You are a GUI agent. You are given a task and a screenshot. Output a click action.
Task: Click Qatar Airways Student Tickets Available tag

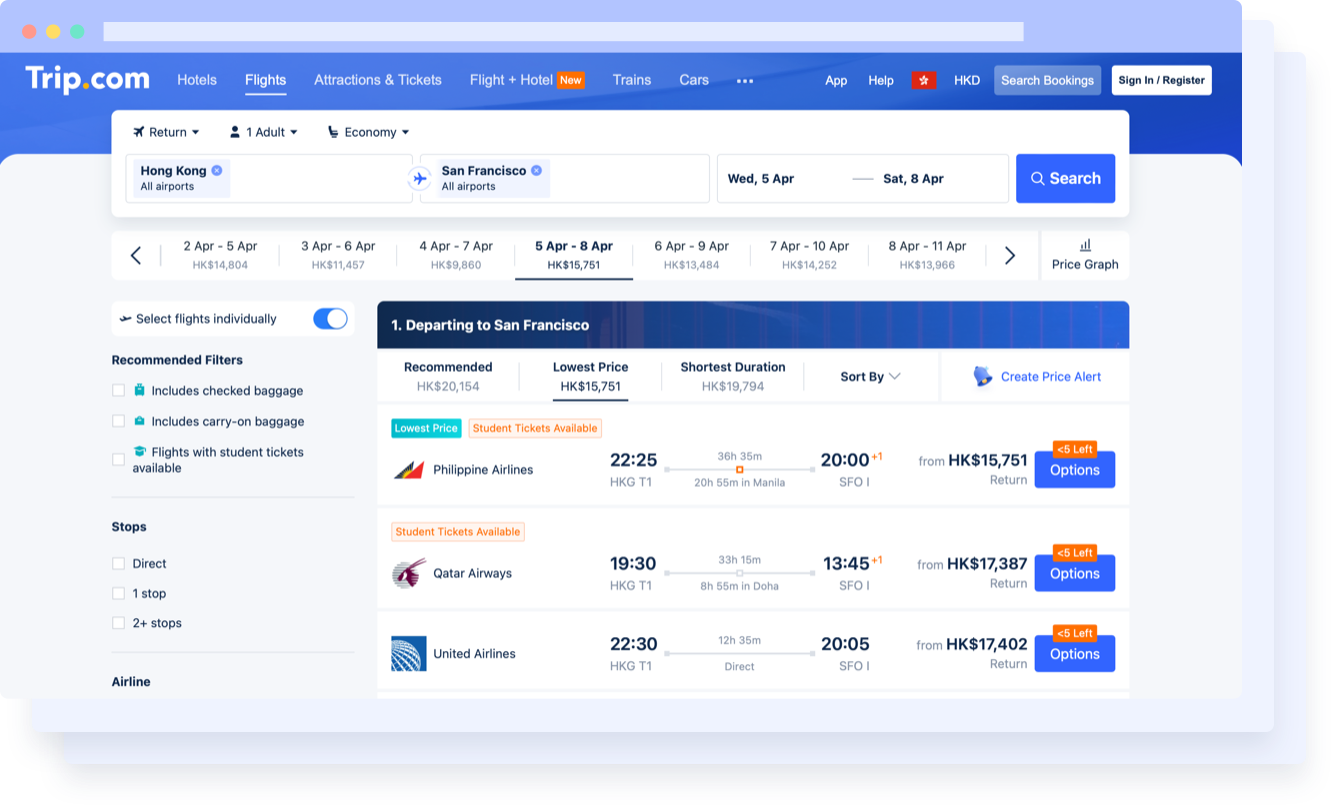coord(458,532)
